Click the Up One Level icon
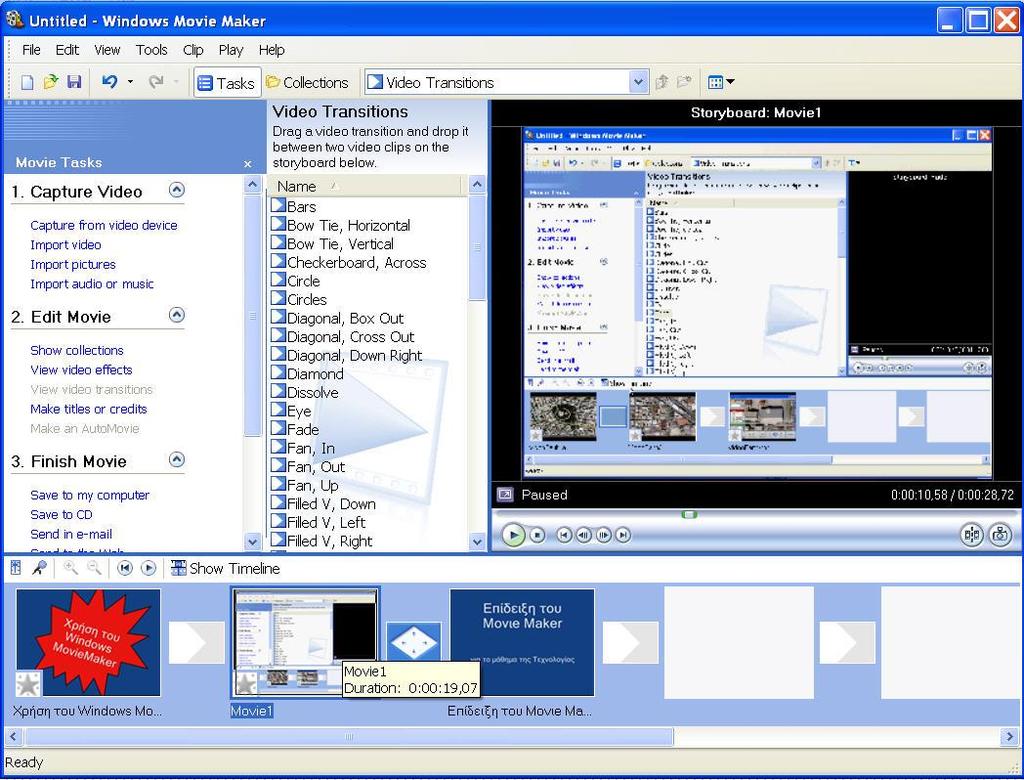Screen dimensions: 1024x780 [662, 82]
